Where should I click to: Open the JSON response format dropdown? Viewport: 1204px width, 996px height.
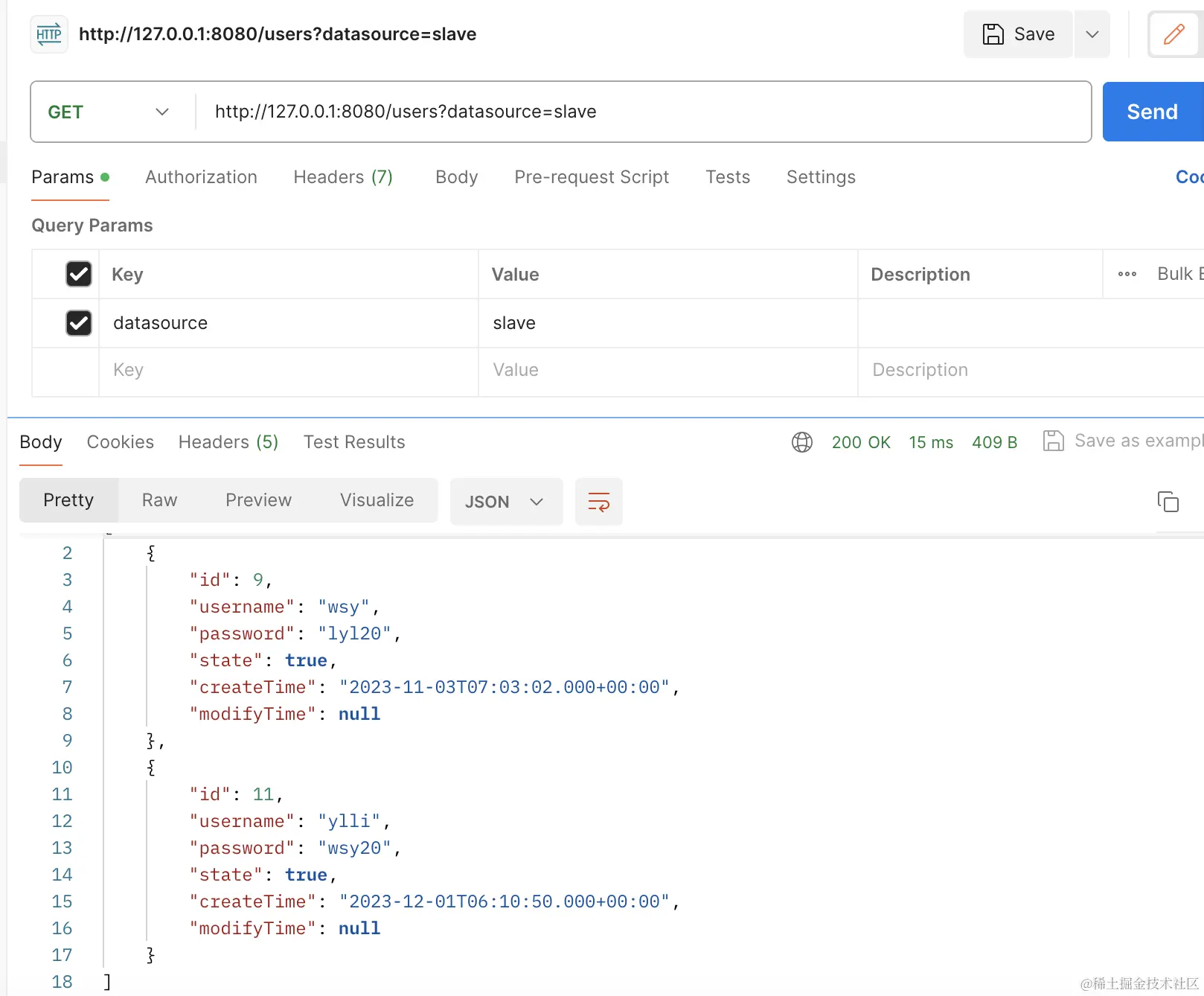[x=506, y=501]
